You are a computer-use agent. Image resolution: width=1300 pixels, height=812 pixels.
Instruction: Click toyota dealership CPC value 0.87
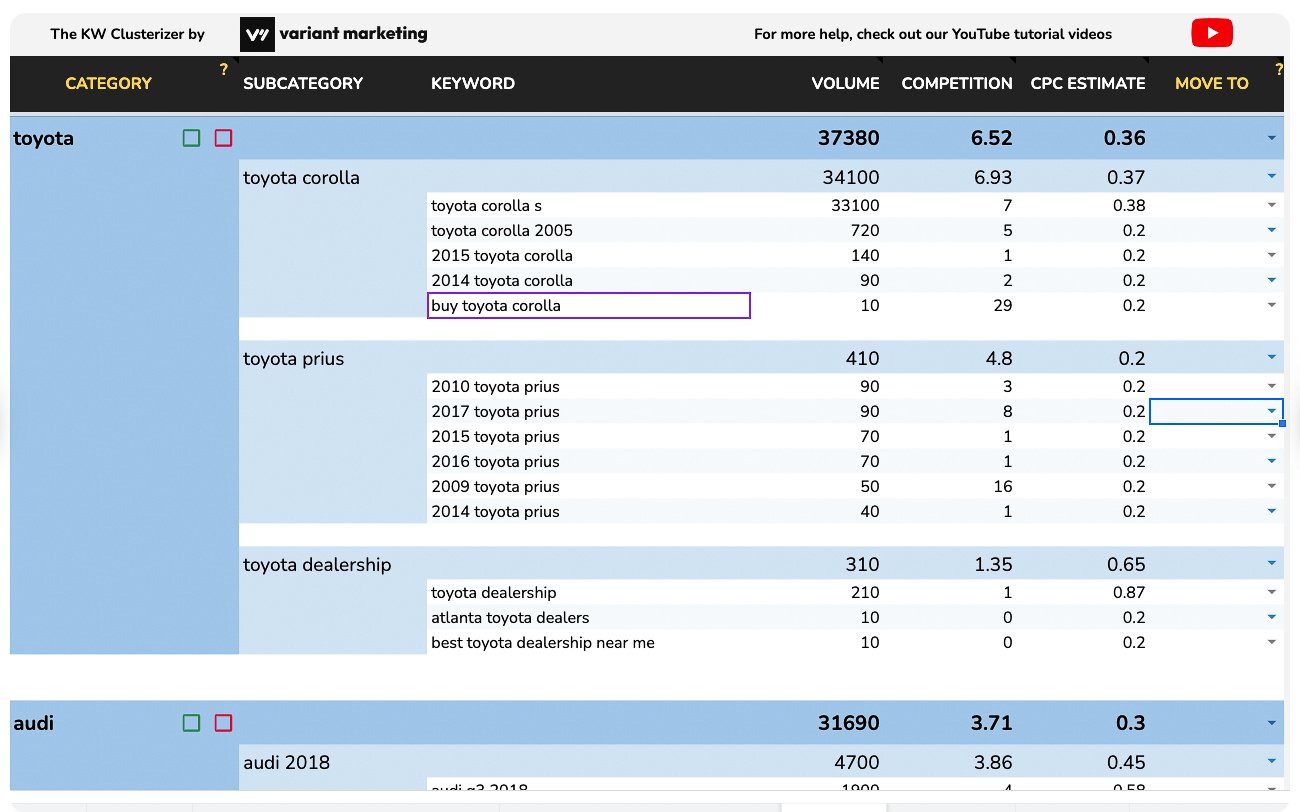tap(1129, 592)
